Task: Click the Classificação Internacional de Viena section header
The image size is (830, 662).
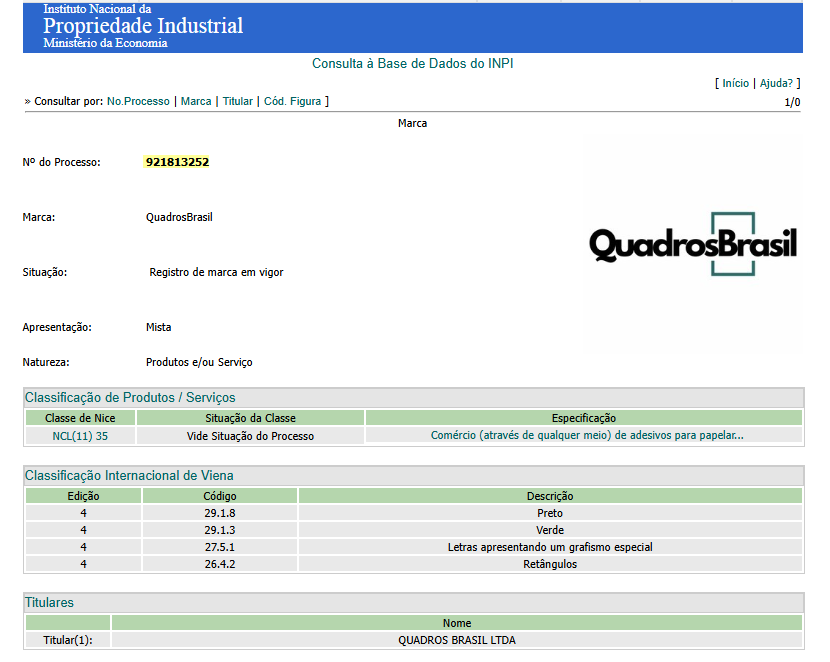Action: 129,475
